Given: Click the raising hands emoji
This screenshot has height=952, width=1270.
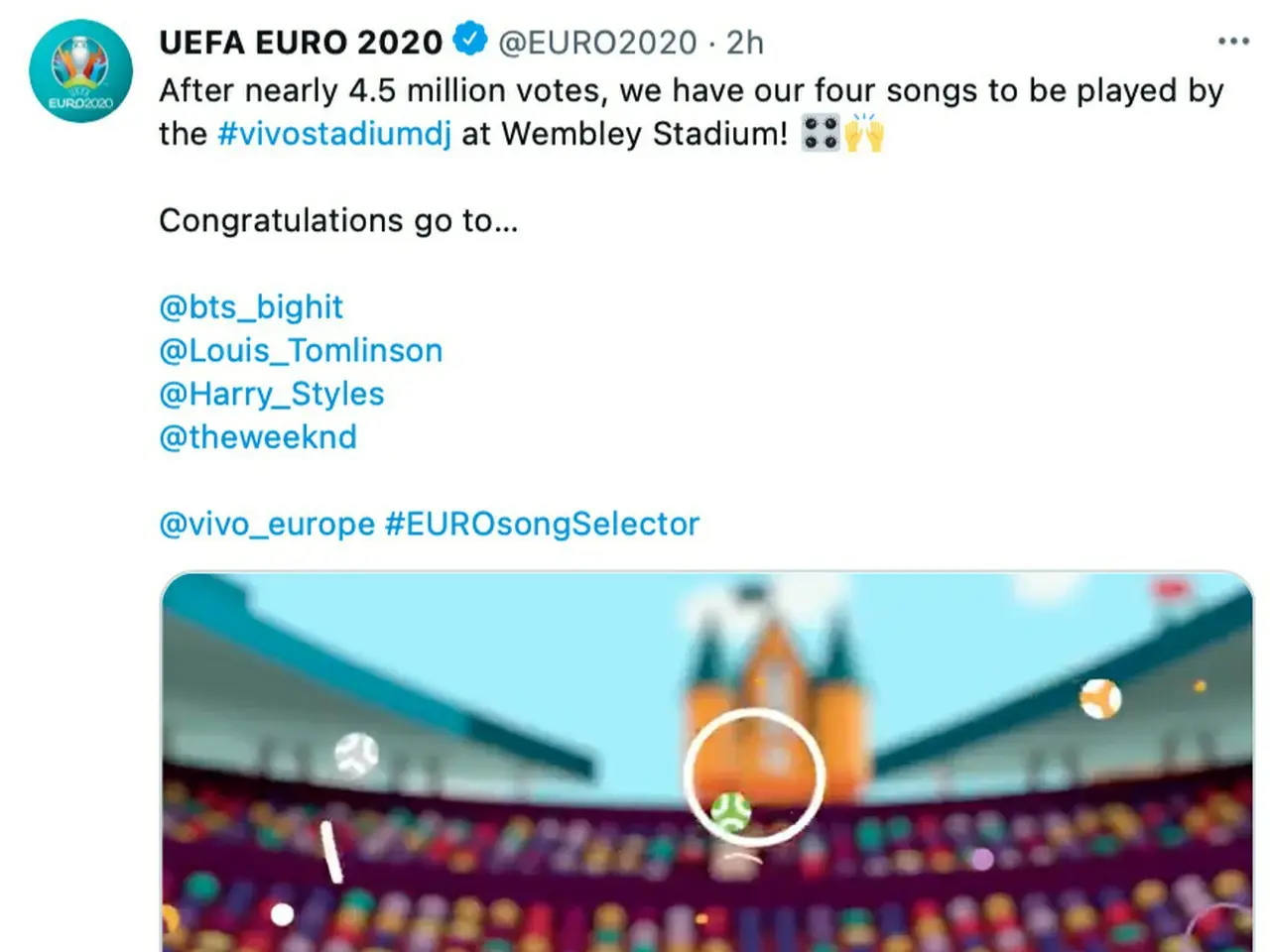Looking at the screenshot, I should click(864, 133).
